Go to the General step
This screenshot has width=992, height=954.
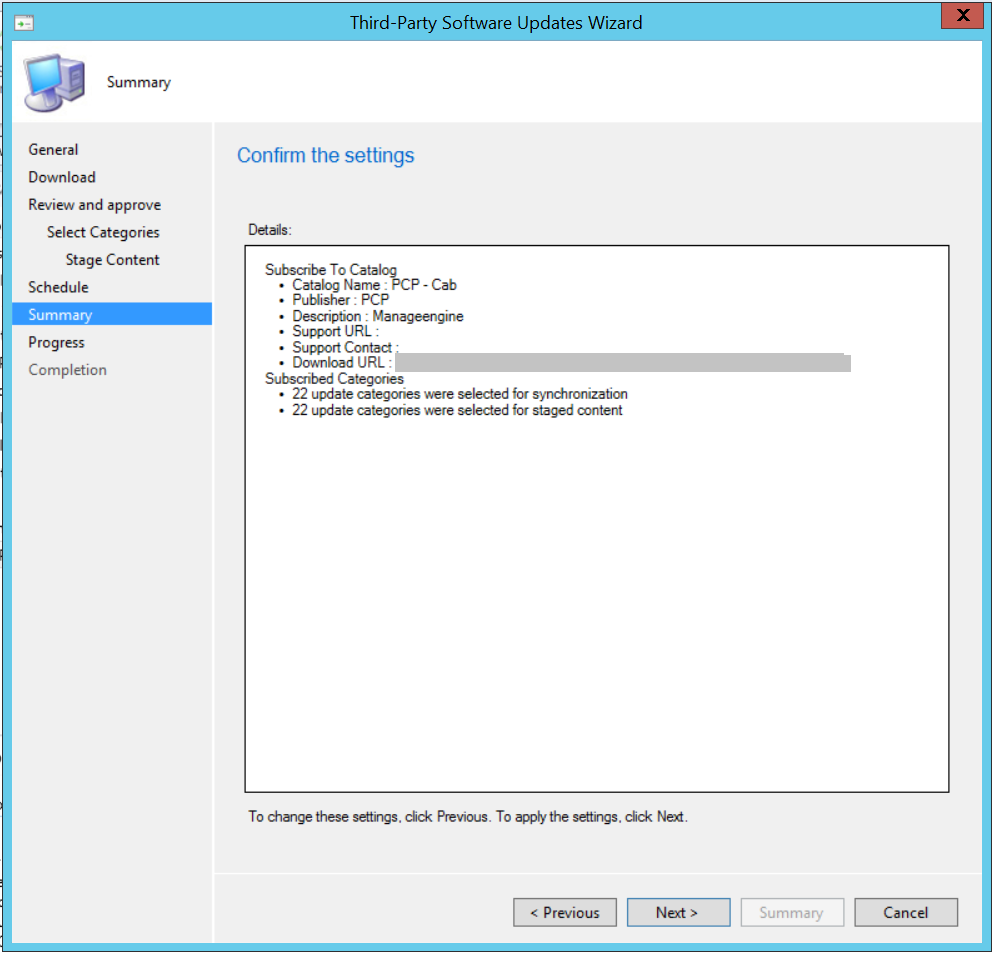point(53,149)
